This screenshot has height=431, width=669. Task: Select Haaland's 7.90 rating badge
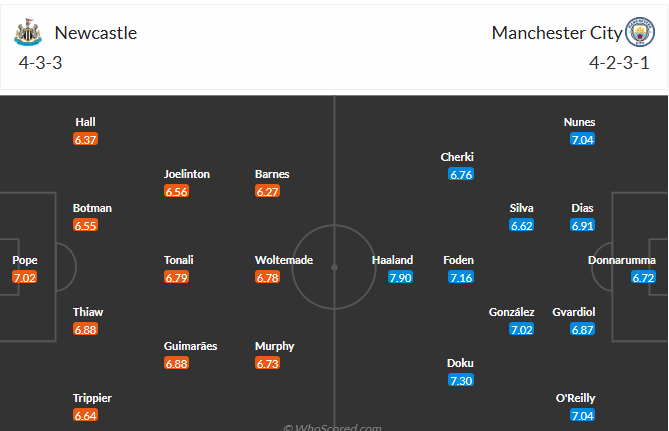coord(400,277)
